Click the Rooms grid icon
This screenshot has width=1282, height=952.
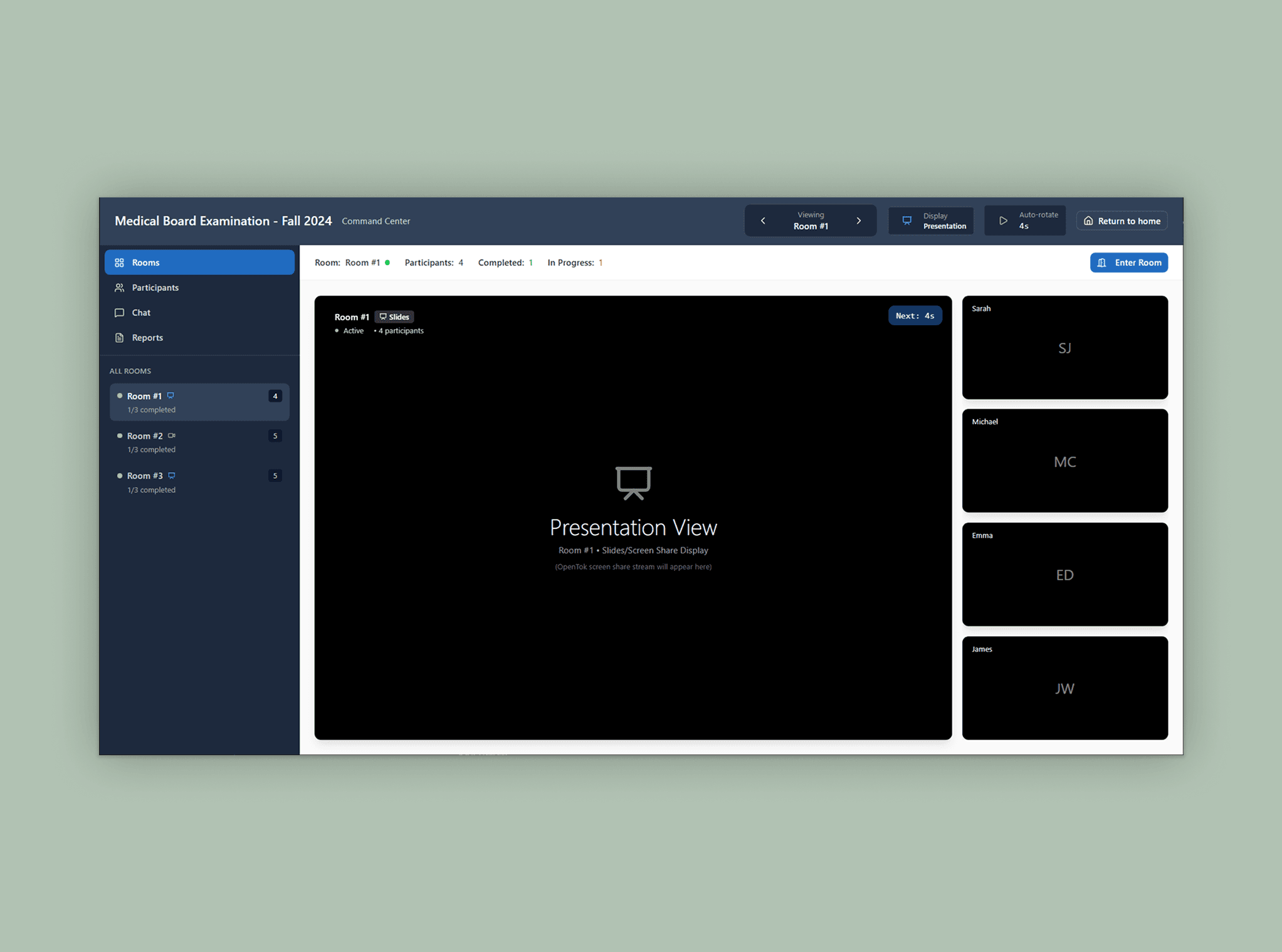[x=119, y=262]
